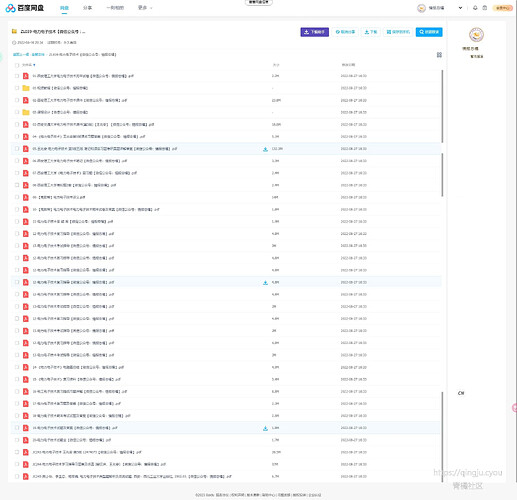
Task: Click the PDF icon of the first file
Action: [x=26, y=76]
